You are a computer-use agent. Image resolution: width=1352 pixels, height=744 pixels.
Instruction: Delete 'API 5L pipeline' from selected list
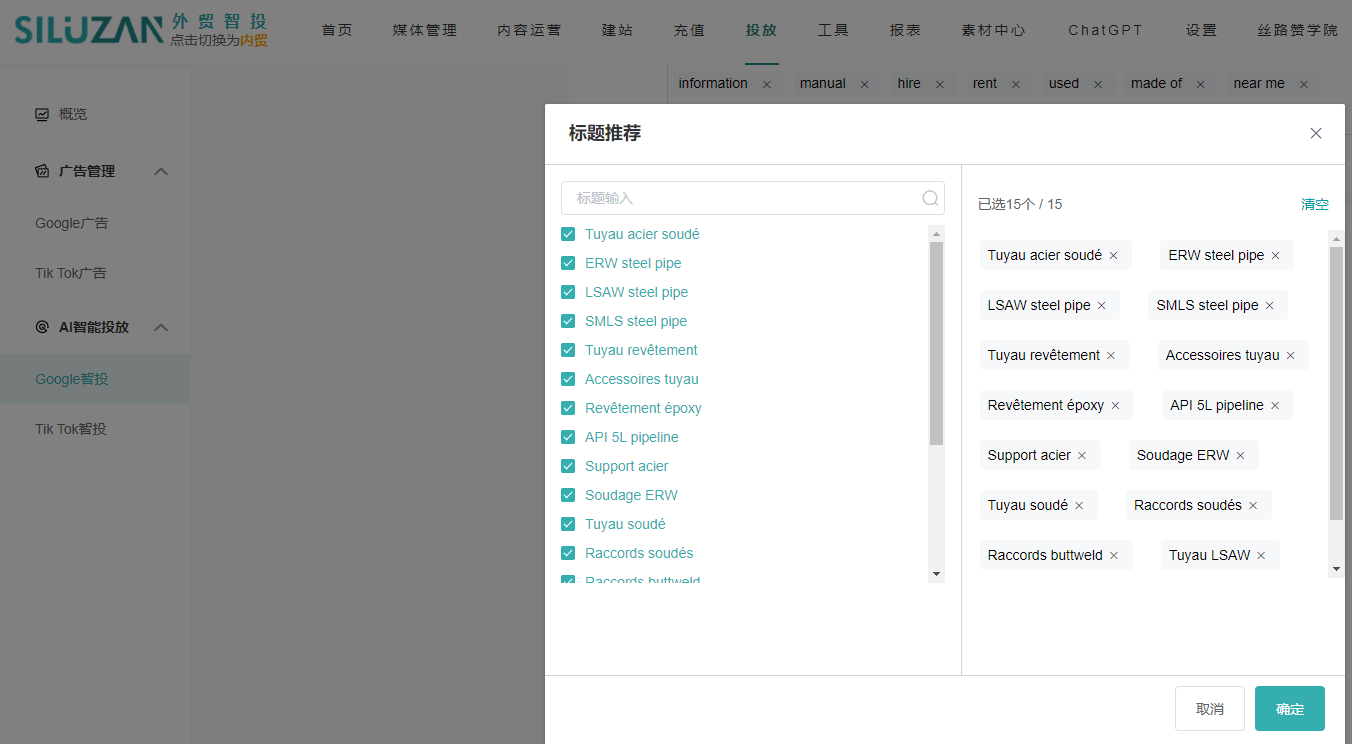click(1275, 405)
